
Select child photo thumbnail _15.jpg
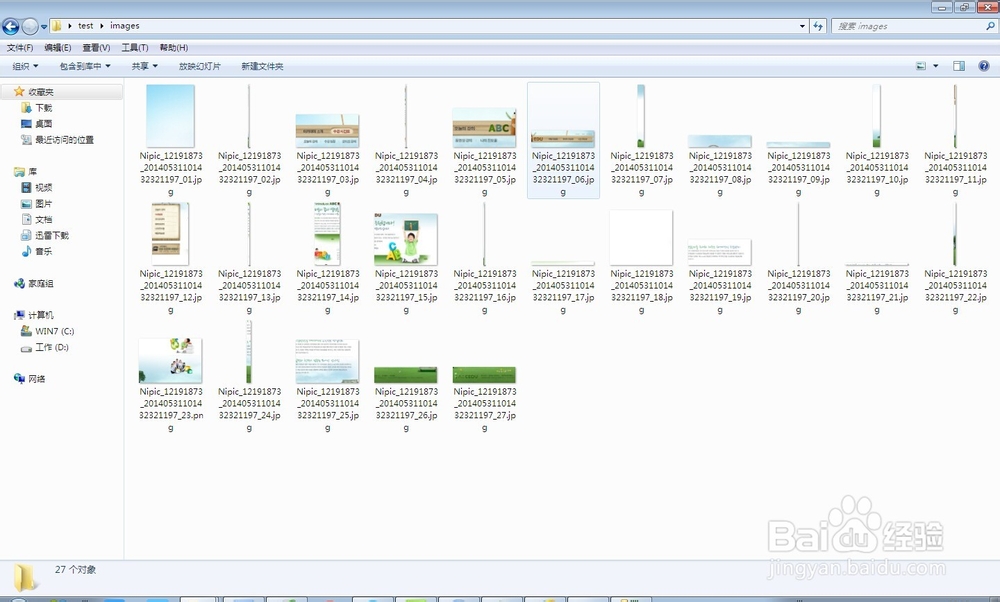coord(406,239)
